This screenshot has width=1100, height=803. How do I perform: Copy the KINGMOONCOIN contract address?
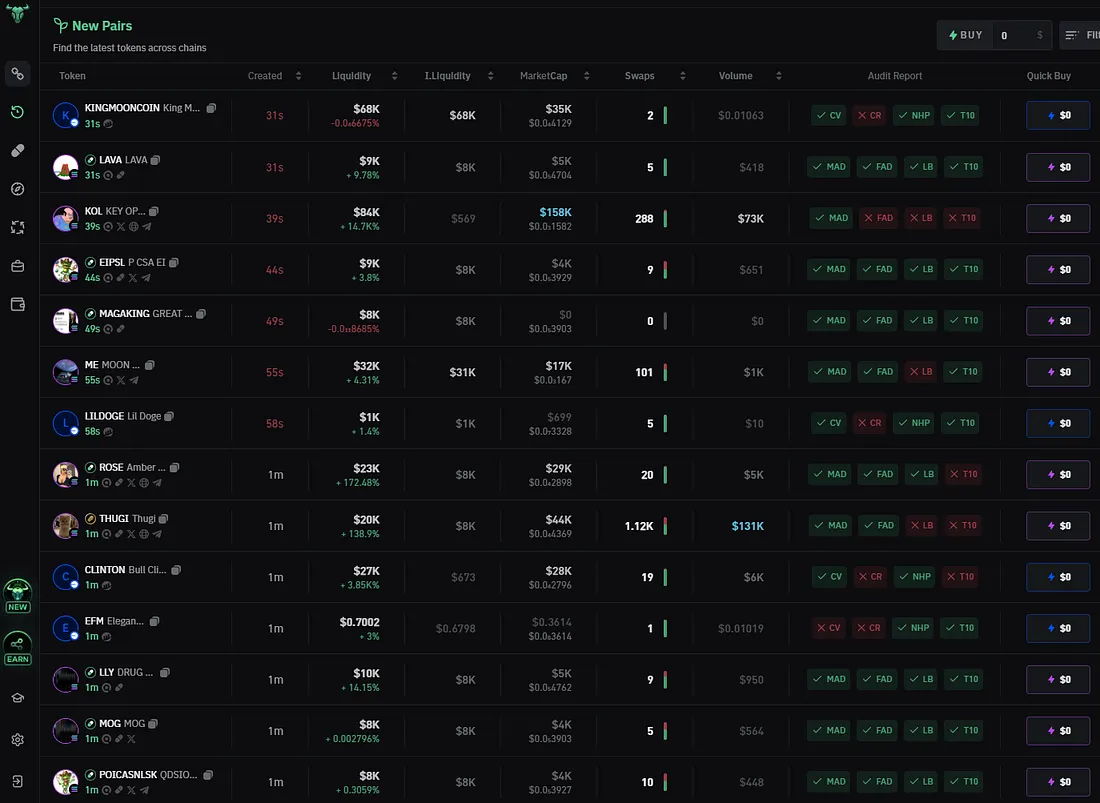(x=211, y=108)
